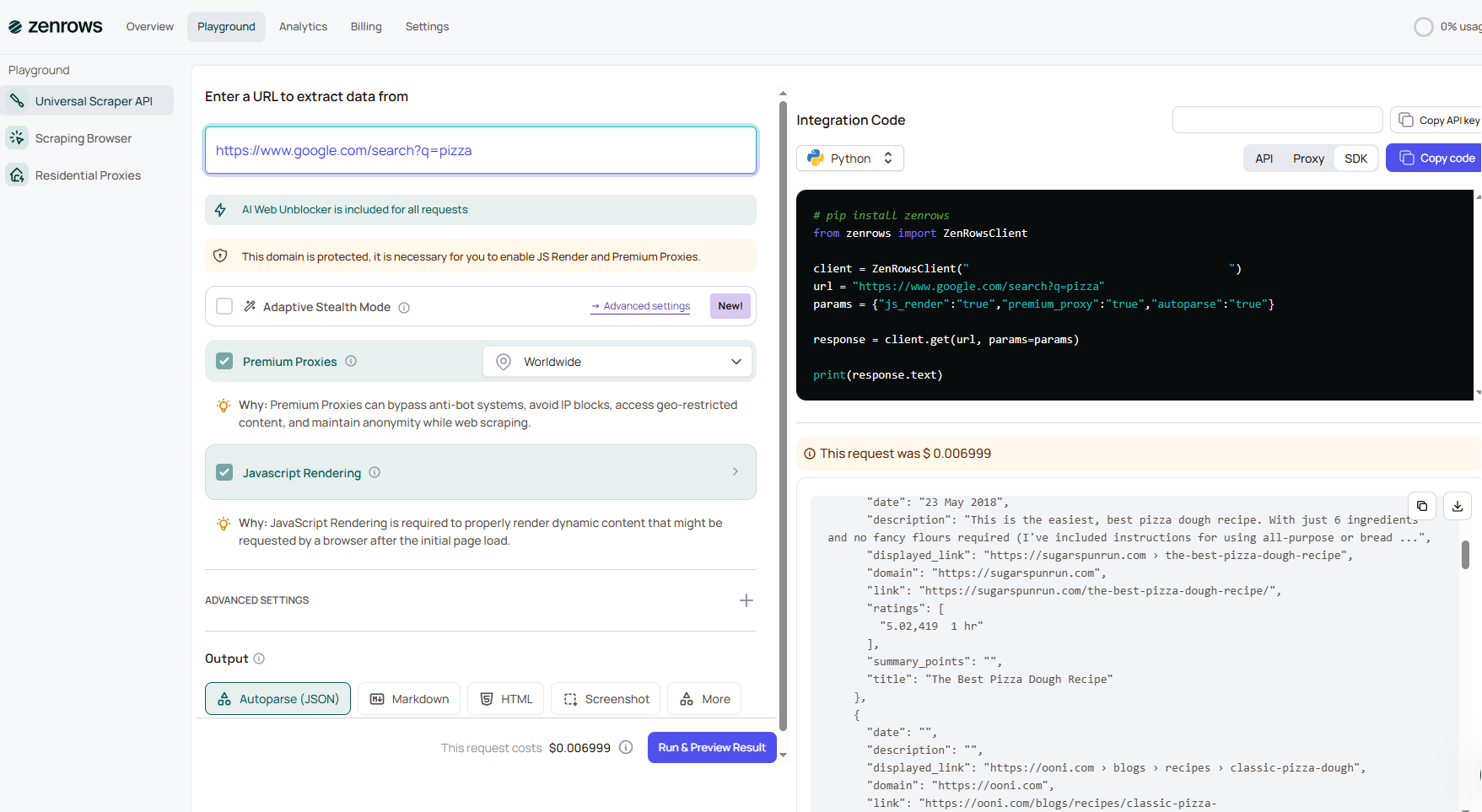Click the Copy API key icon
Screen dimensions: 1482x812
[1407, 120]
